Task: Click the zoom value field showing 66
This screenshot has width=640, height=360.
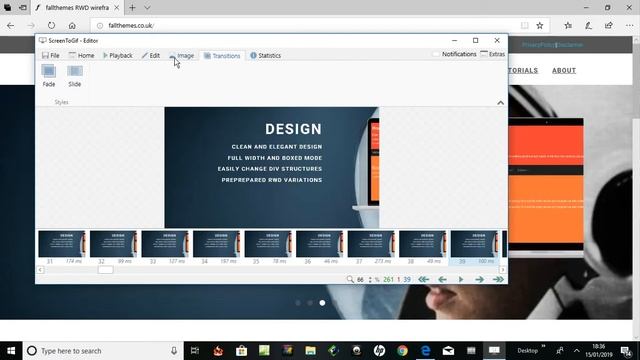Action: coord(360,280)
